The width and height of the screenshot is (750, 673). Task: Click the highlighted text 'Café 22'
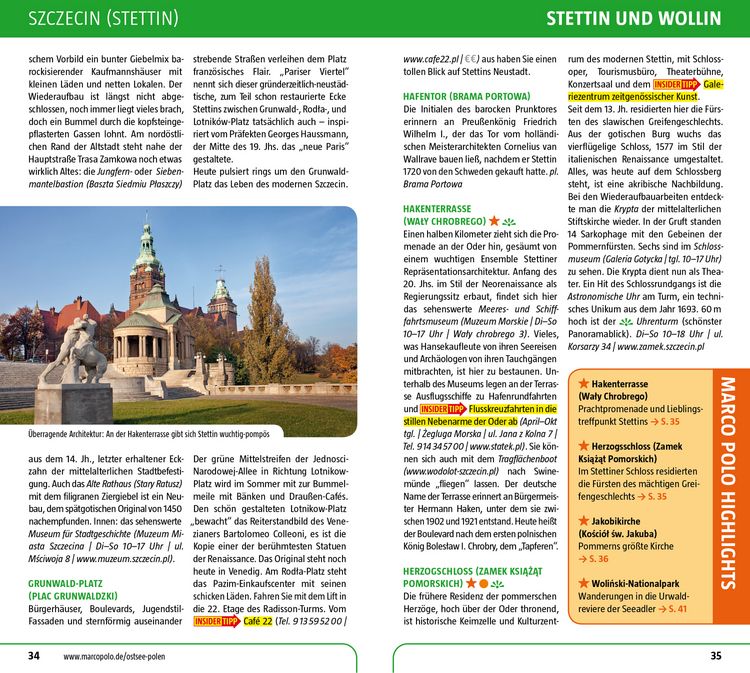(258, 621)
